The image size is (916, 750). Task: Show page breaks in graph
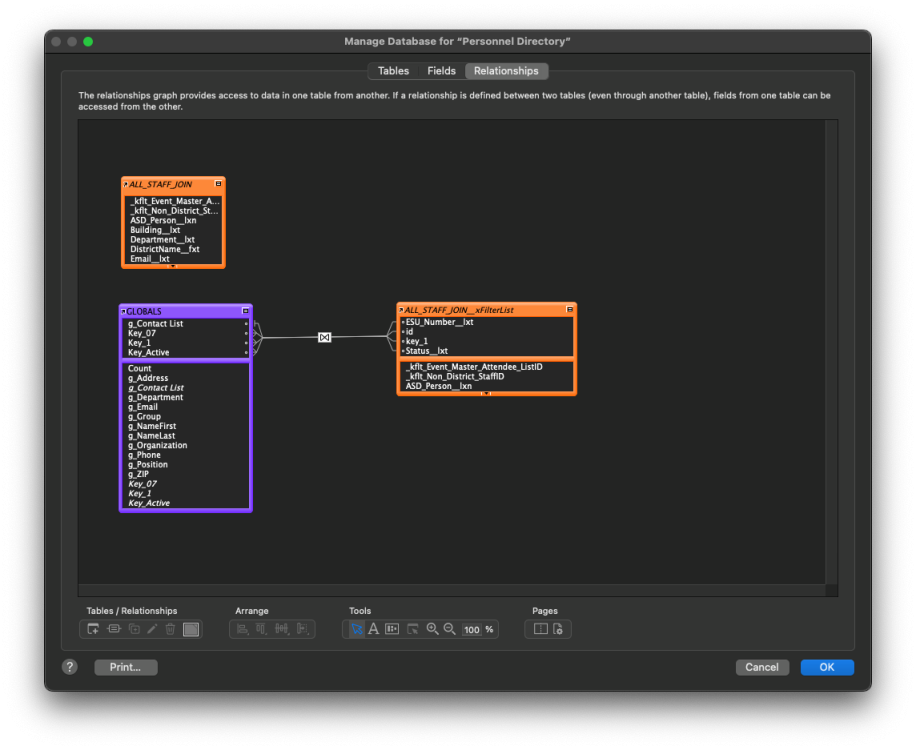(x=540, y=629)
